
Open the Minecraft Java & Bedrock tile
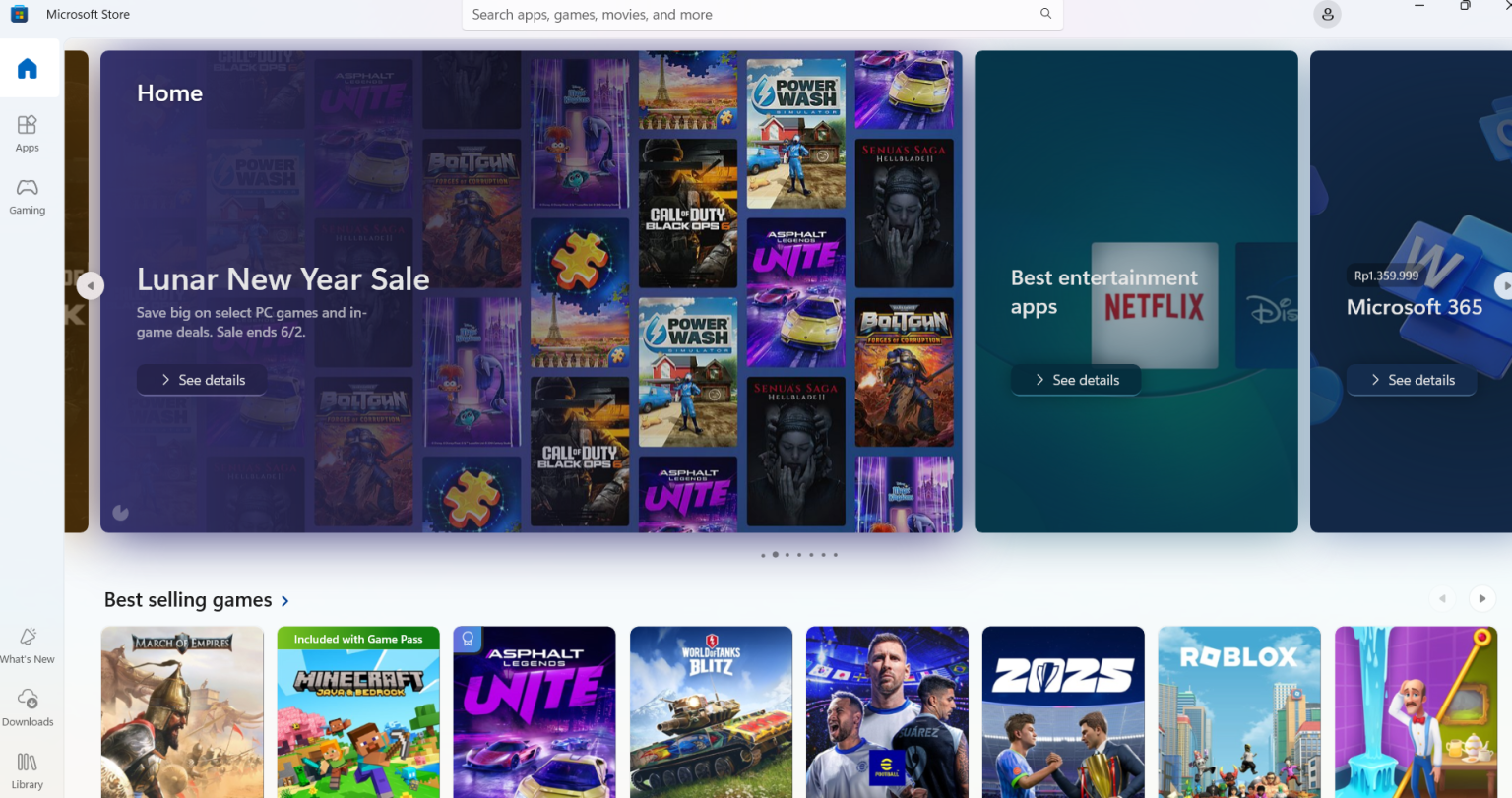[358, 713]
